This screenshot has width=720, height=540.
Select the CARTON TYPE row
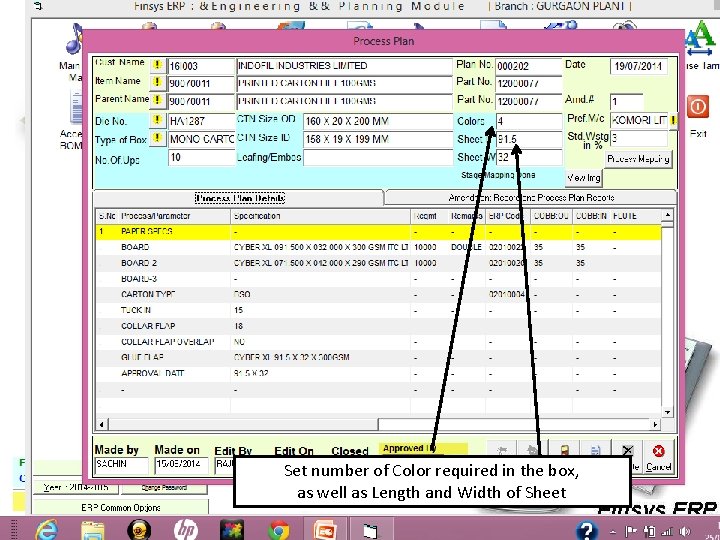(x=378, y=294)
